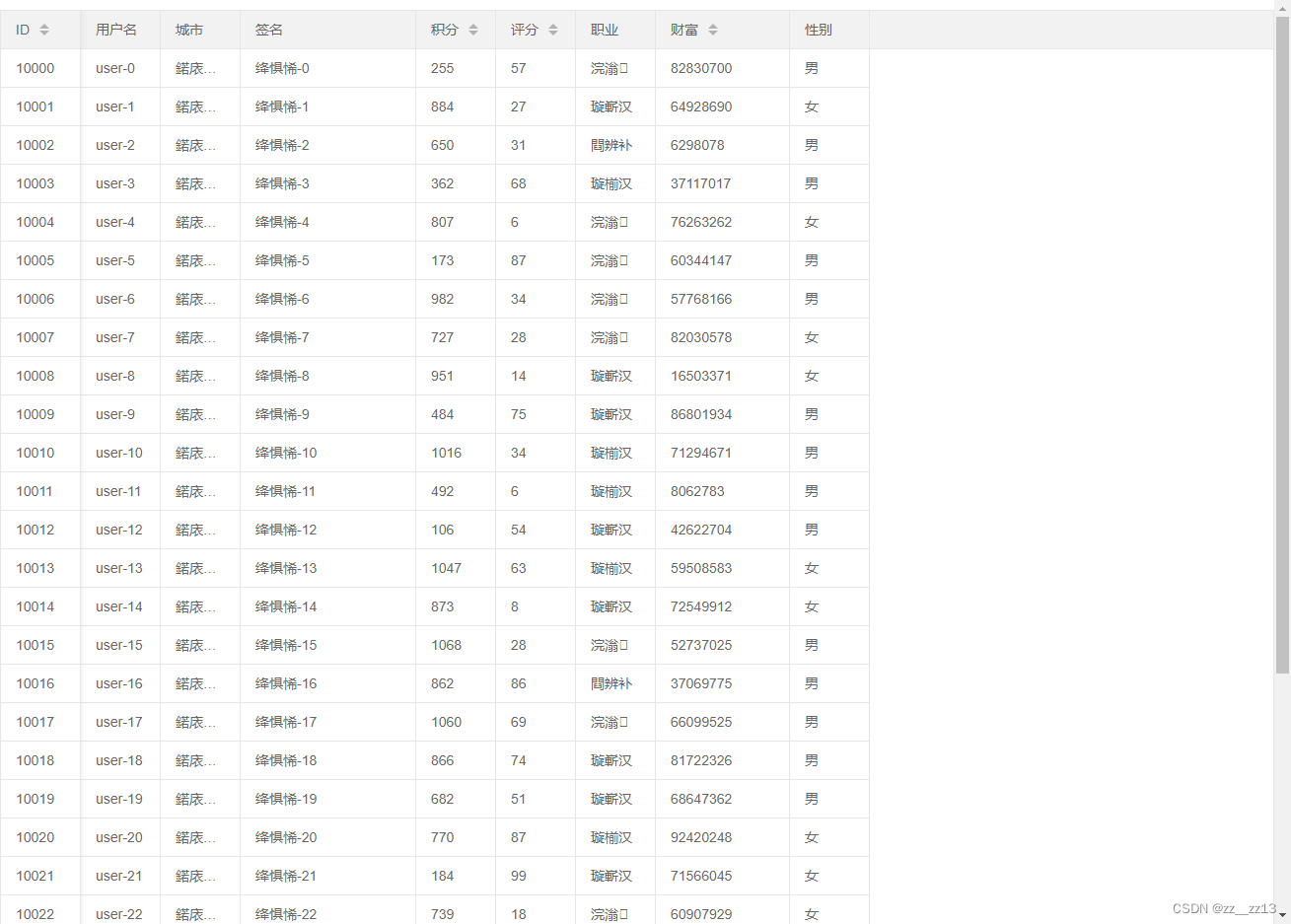1291x924 pixels.
Task: Click the ascending sort caret on 积分 column
Action: point(473,25)
